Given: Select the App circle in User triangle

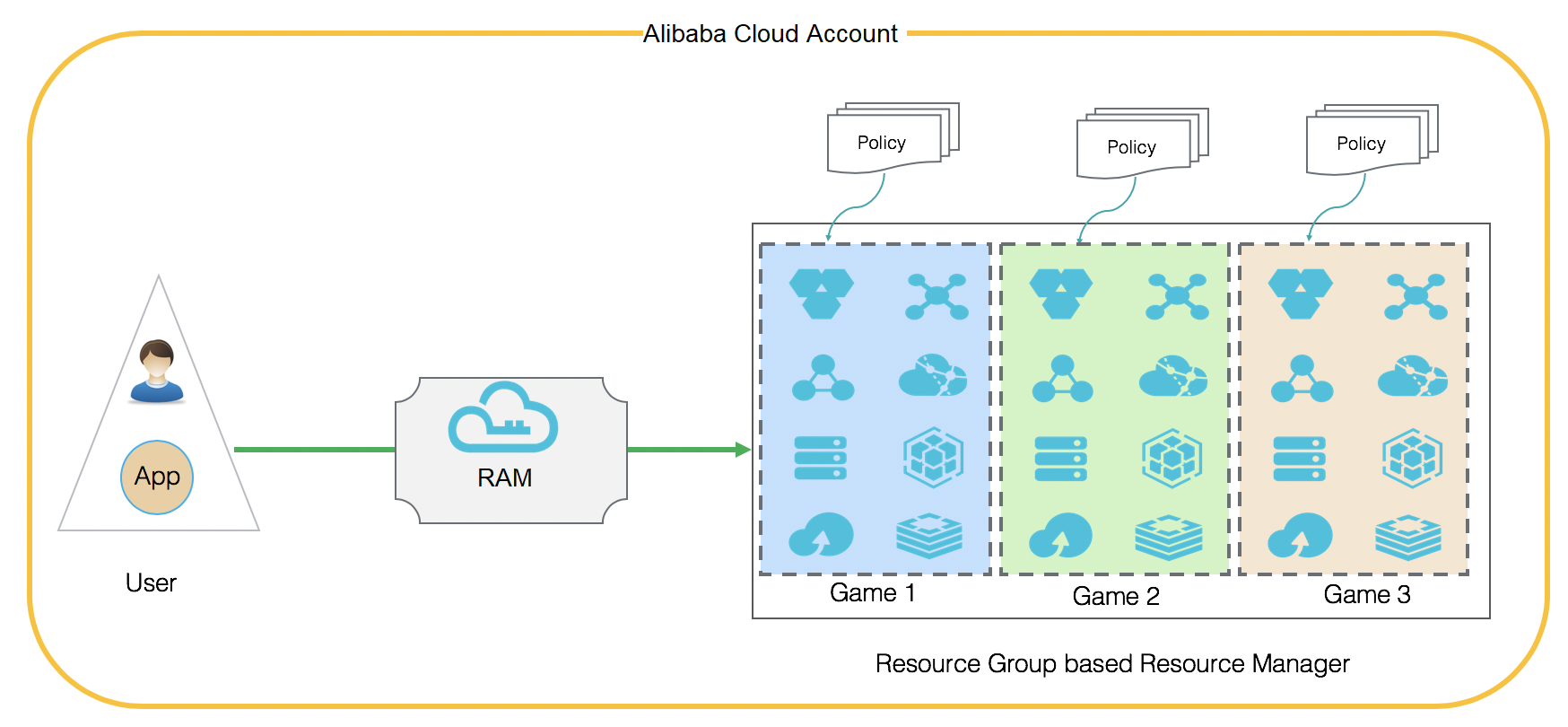Looking at the screenshot, I should 157,477.
